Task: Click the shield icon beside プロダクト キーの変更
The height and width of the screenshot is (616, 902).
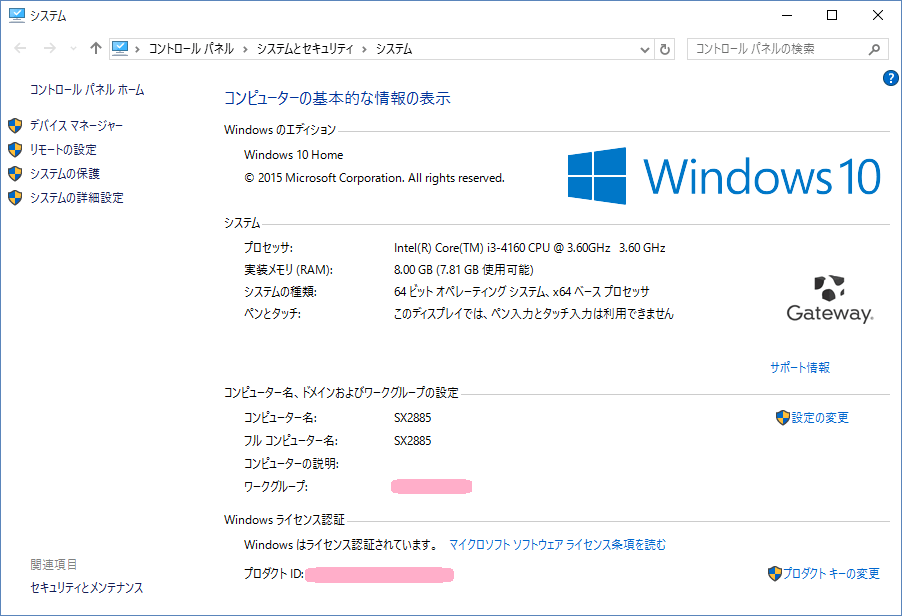Action: point(775,573)
